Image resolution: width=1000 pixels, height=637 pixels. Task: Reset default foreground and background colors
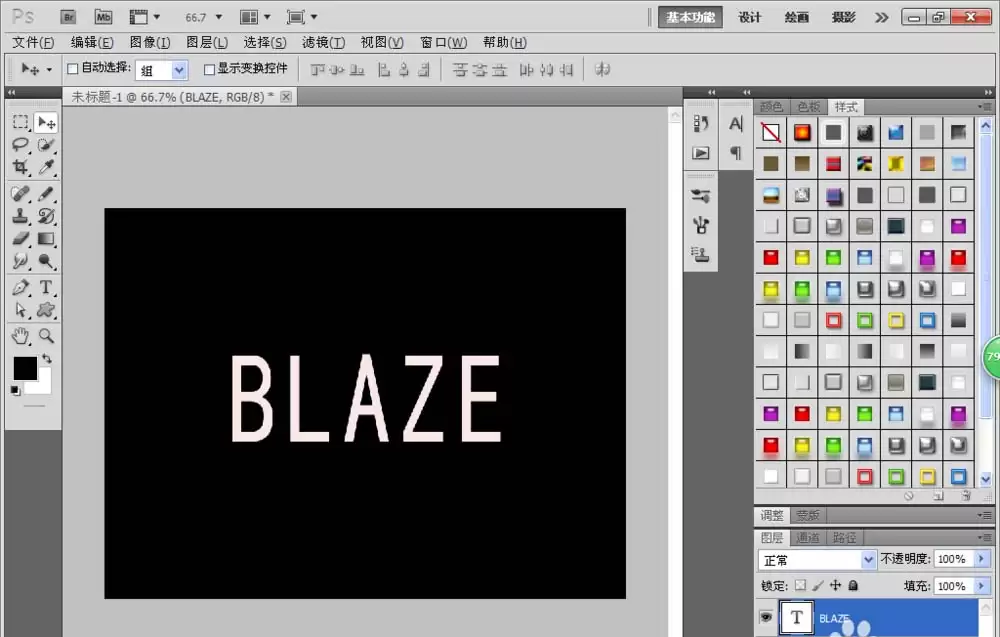tap(15, 390)
